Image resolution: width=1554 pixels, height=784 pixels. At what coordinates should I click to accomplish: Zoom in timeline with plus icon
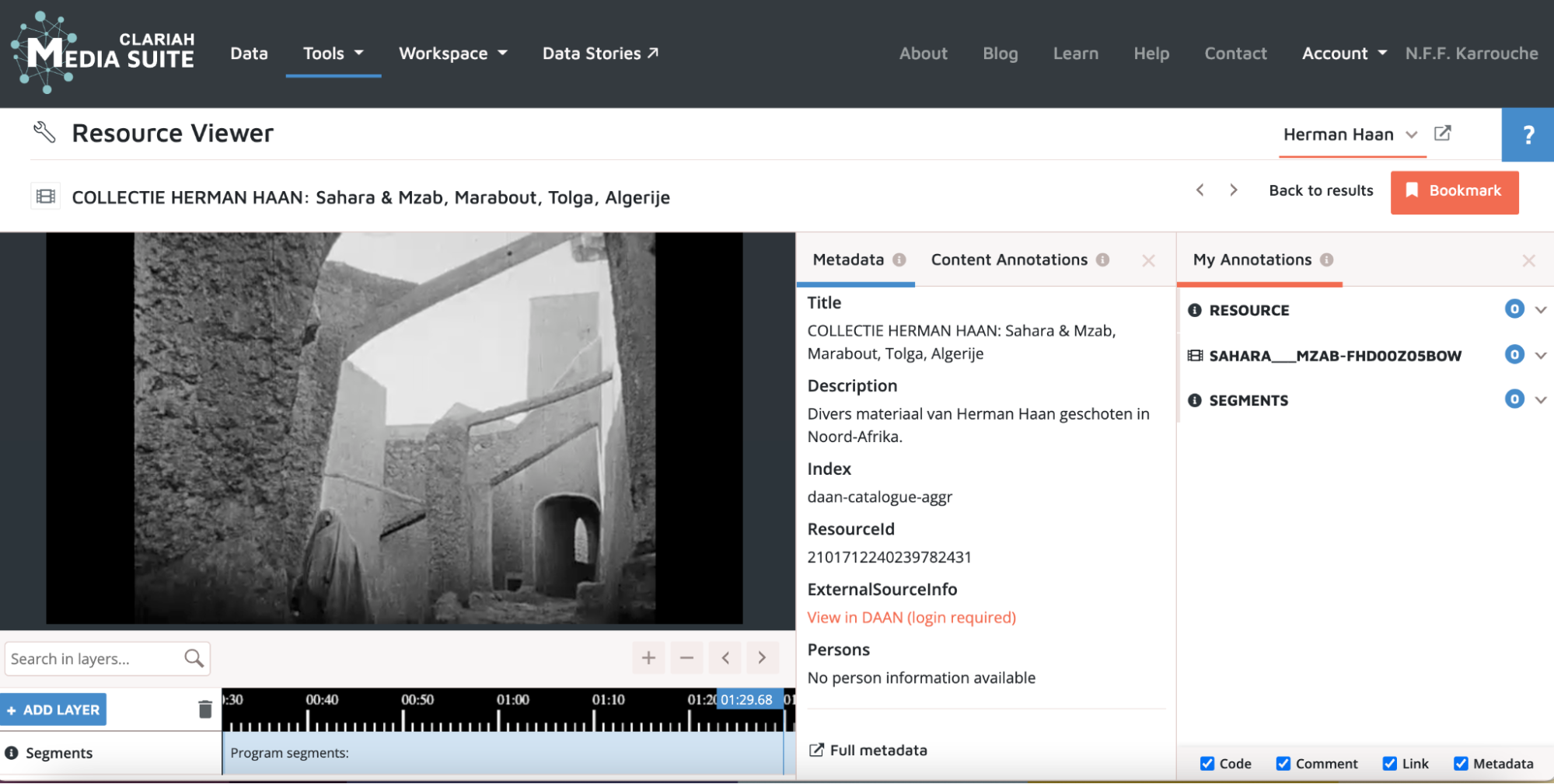tap(648, 658)
